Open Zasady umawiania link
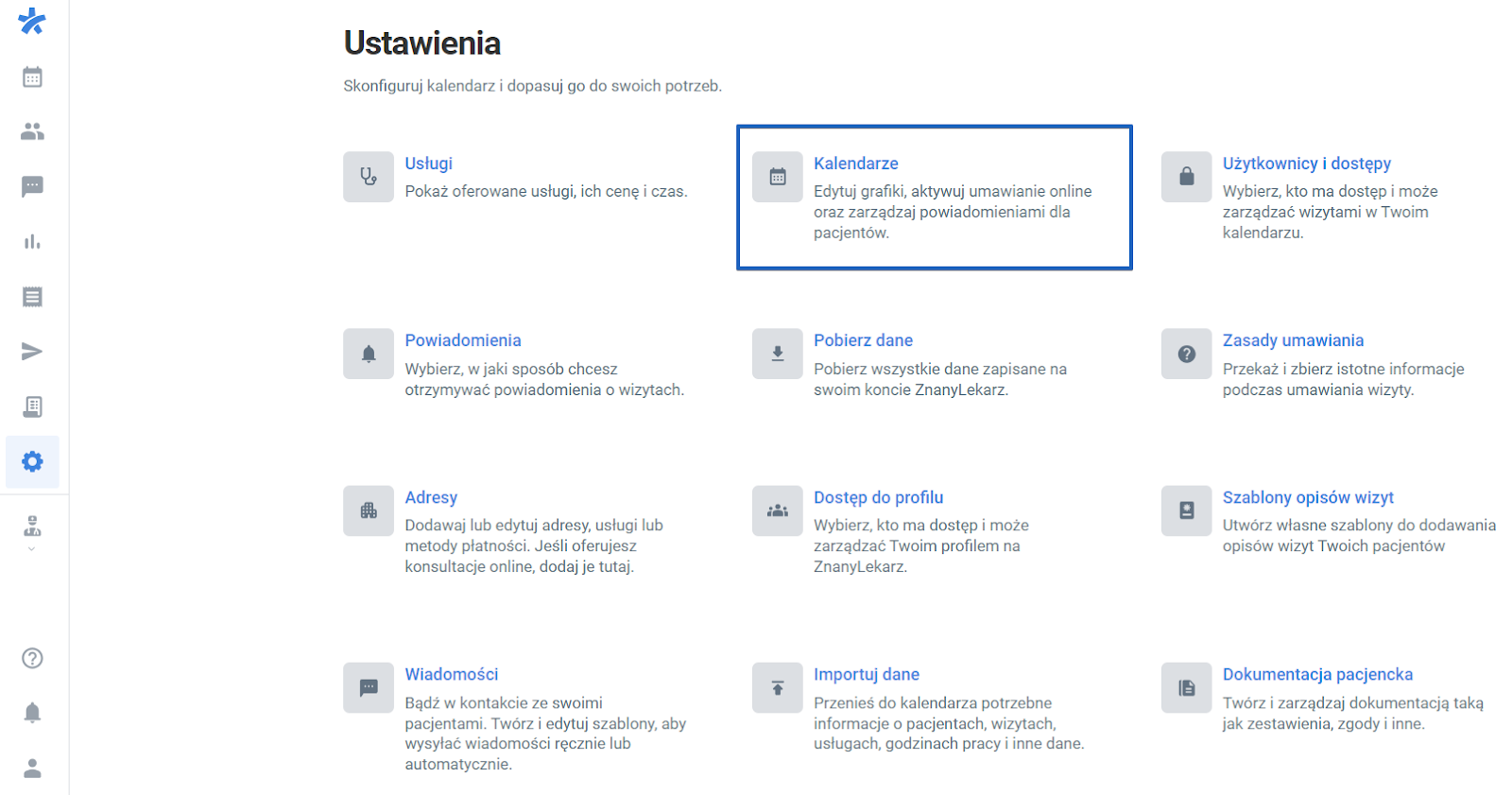 tap(1293, 340)
